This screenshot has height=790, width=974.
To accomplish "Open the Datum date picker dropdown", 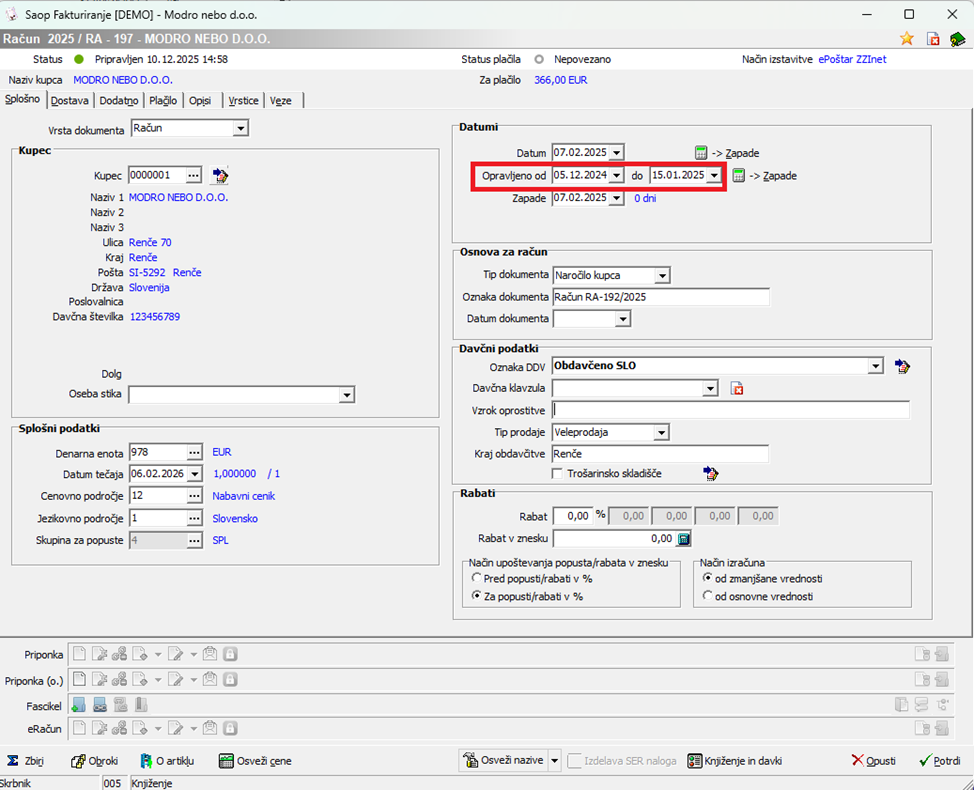I will pos(616,153).
